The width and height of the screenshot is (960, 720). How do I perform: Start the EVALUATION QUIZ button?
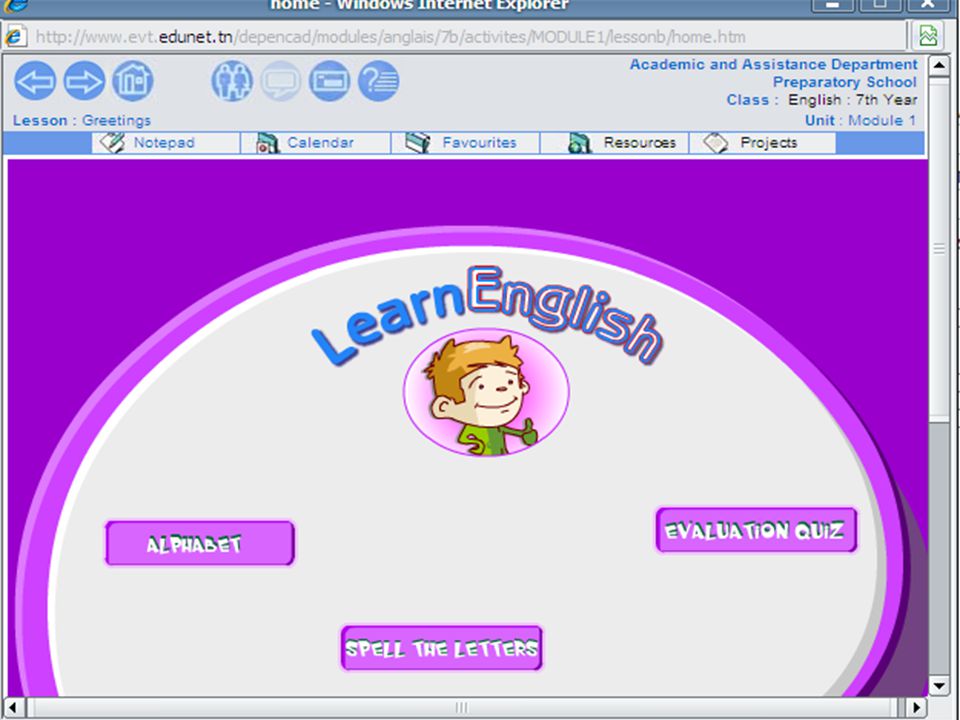point(756,530)
